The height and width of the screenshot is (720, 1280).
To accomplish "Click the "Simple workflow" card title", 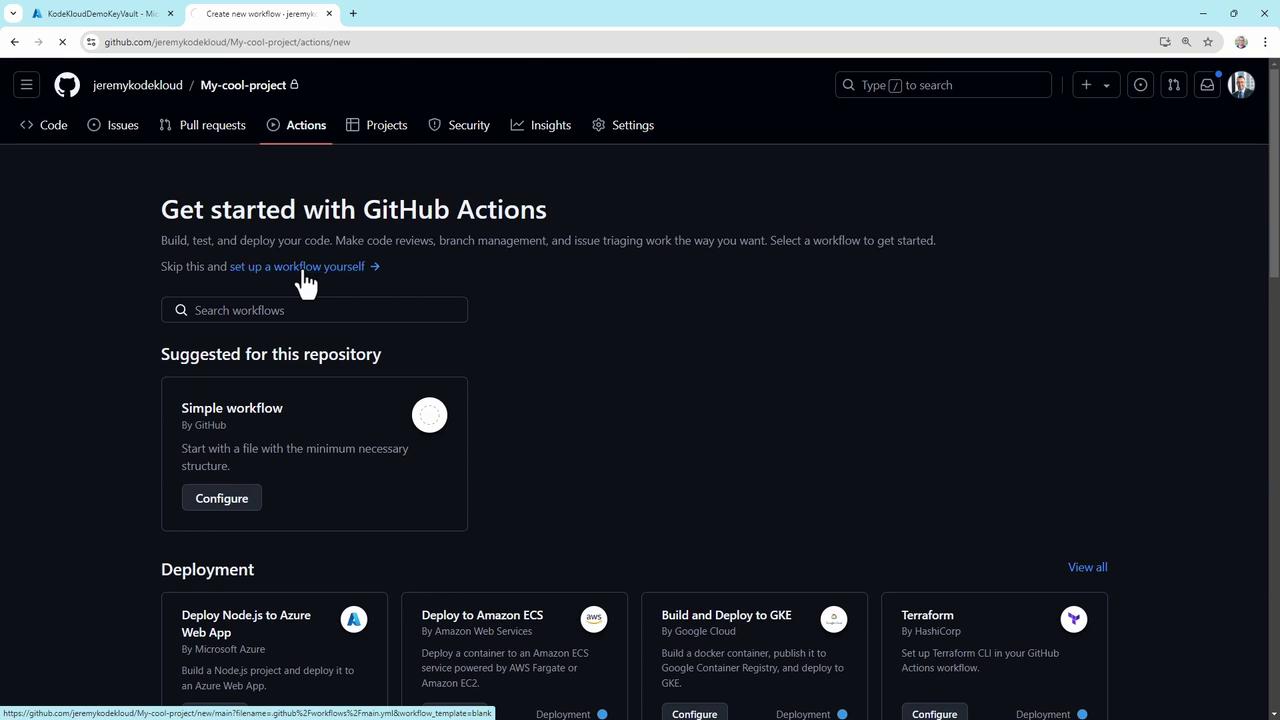I will [232, 408].
